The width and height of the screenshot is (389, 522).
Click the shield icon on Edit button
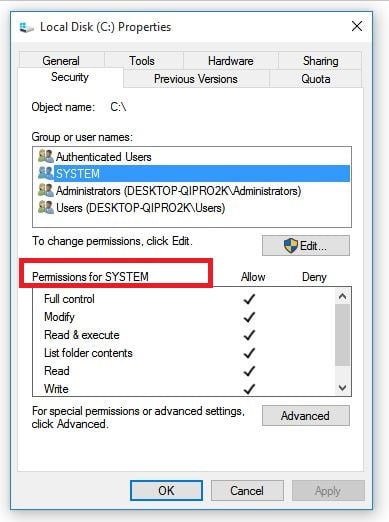click(290, 246)
